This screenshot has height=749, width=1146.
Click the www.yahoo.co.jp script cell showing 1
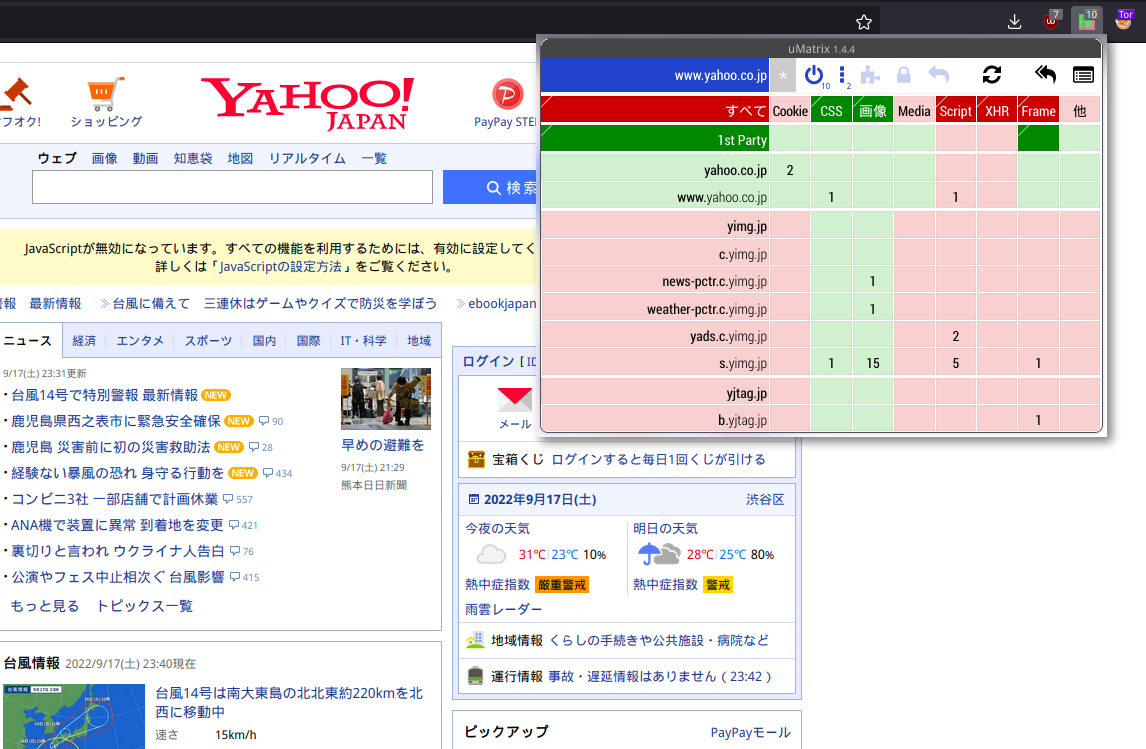pyautogui.click(x=955, y=197)
